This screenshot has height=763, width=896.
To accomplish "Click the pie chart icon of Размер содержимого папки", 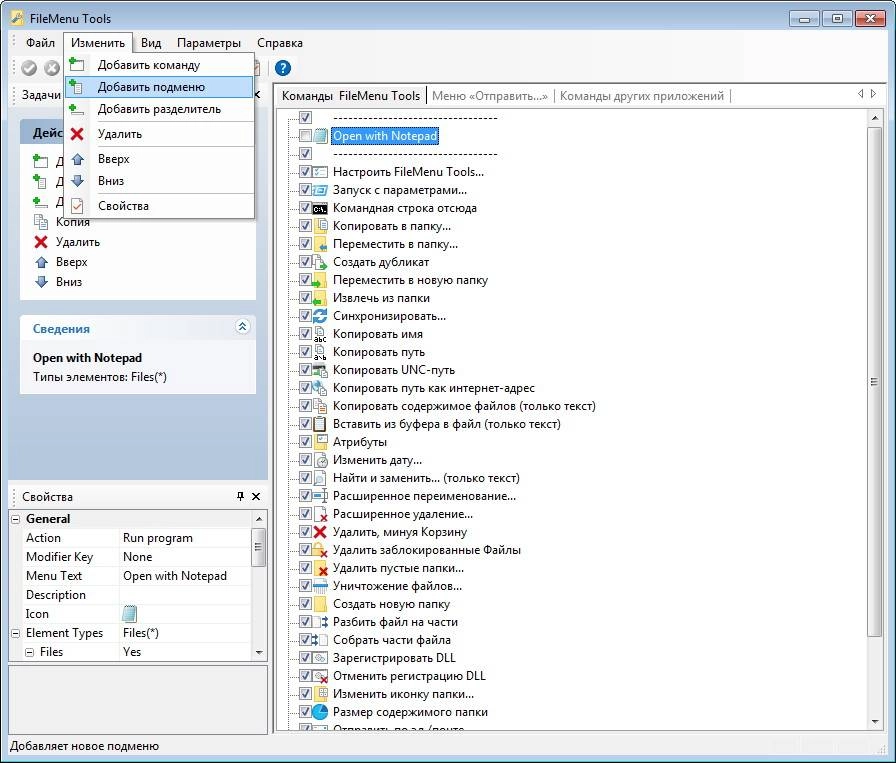I will click(x=321, y=712).
